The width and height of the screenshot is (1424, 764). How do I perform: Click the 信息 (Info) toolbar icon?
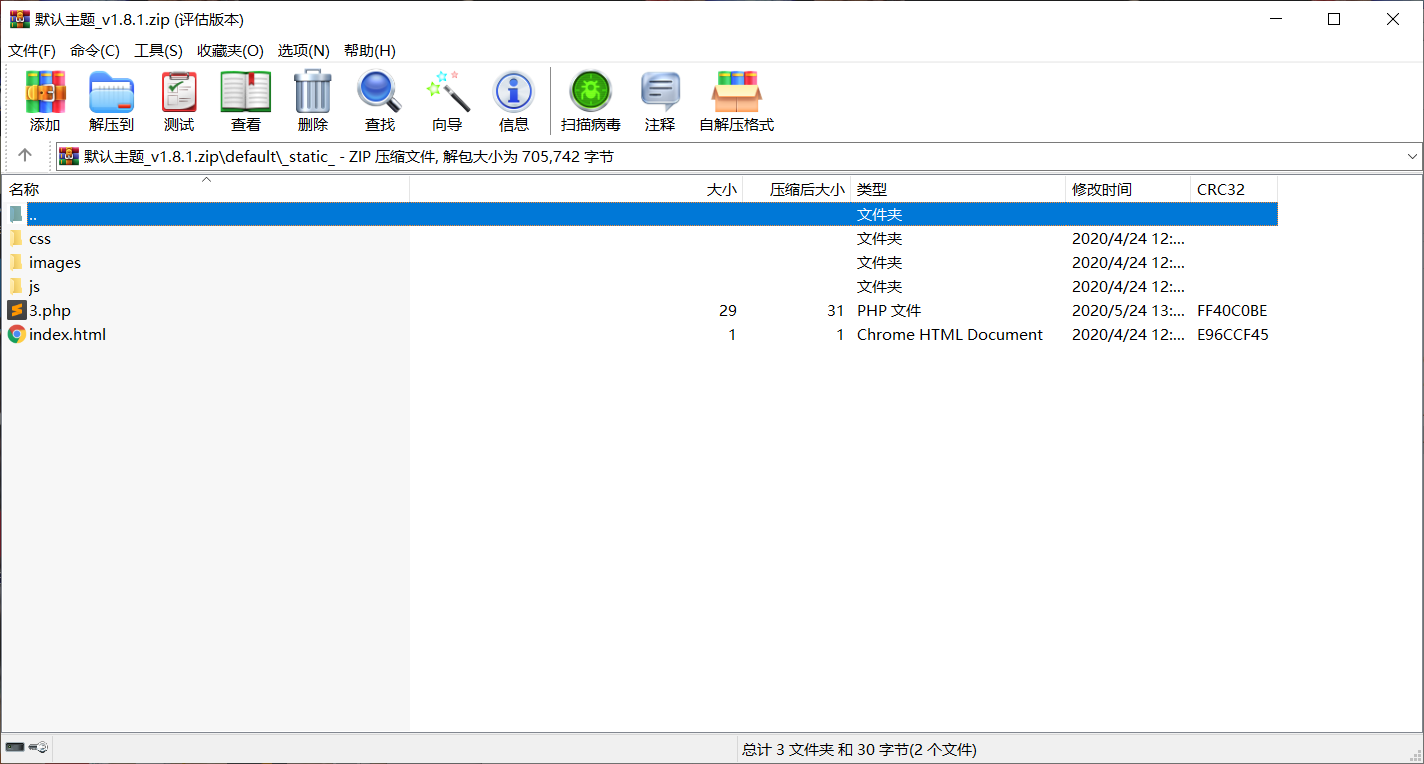[x=513, y=100]
